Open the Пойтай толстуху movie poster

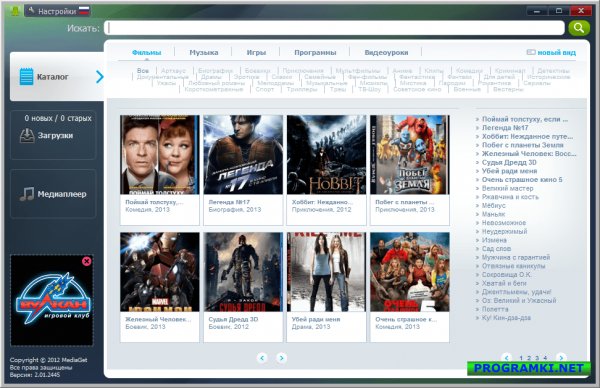pos(160,155)
